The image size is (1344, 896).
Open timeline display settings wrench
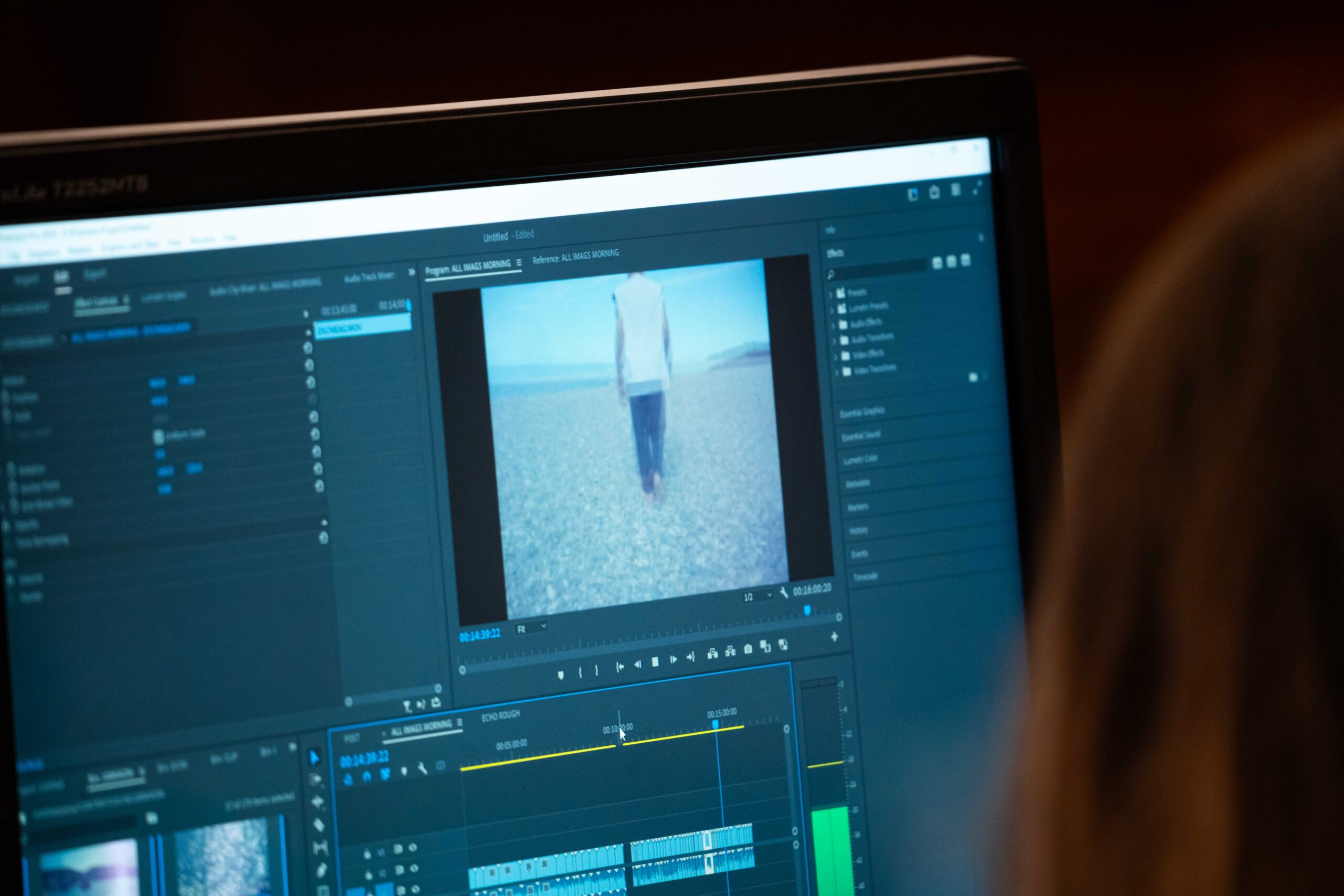point(422,768)
